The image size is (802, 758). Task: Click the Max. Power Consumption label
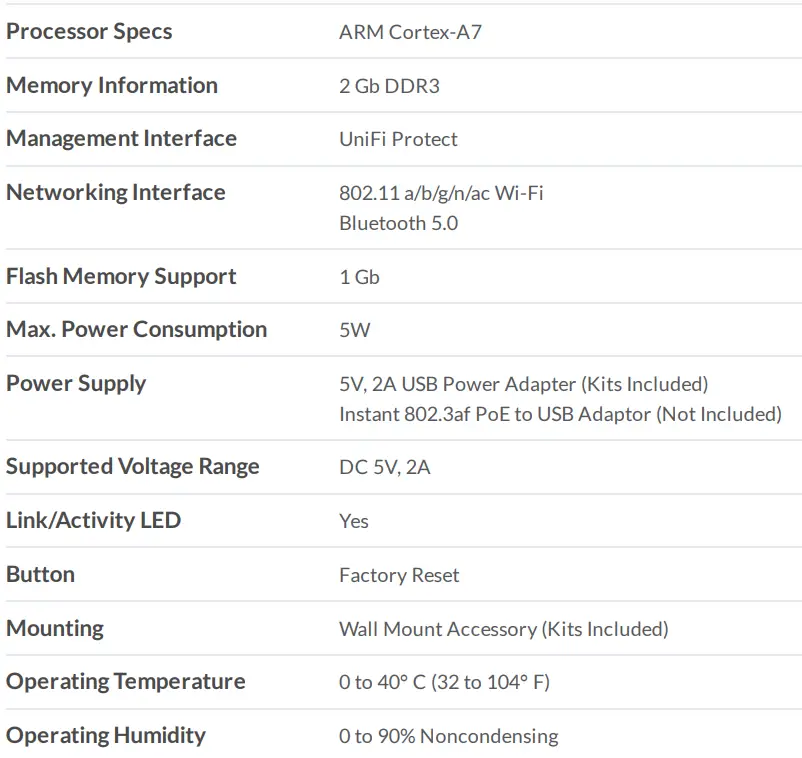tap(136, 329)
